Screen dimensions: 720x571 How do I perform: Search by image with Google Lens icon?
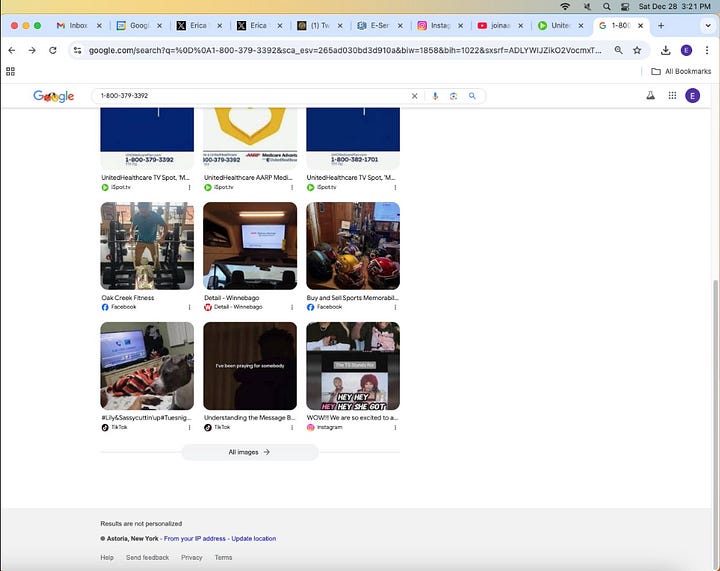point(454,96)
